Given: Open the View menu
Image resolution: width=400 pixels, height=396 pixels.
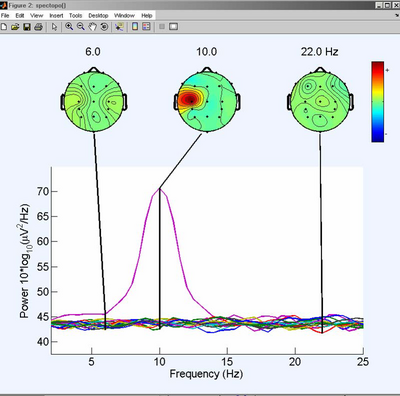Looking at the screenshot, I should tap(37, 15).
